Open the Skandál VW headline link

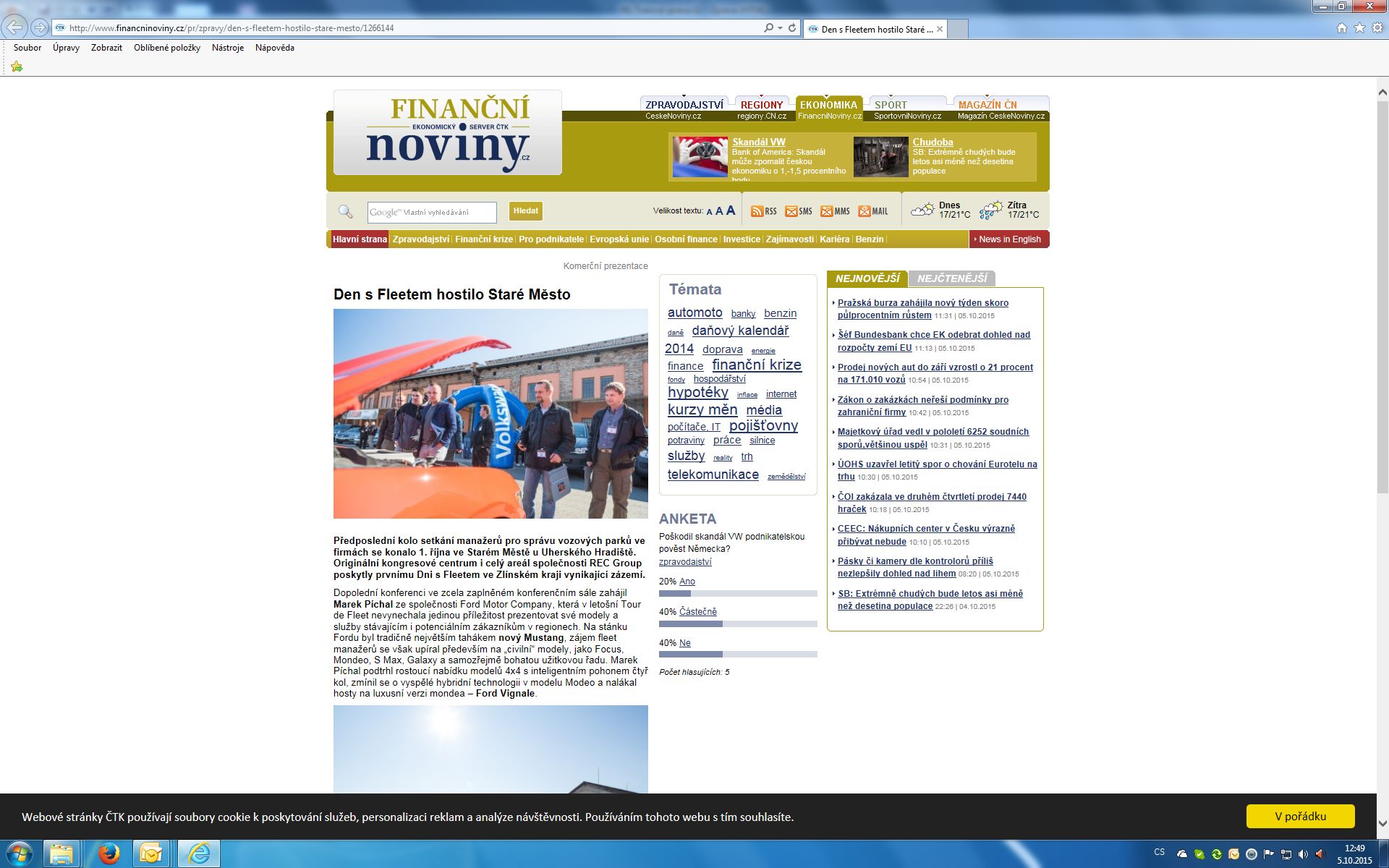(x=758, y=142)
